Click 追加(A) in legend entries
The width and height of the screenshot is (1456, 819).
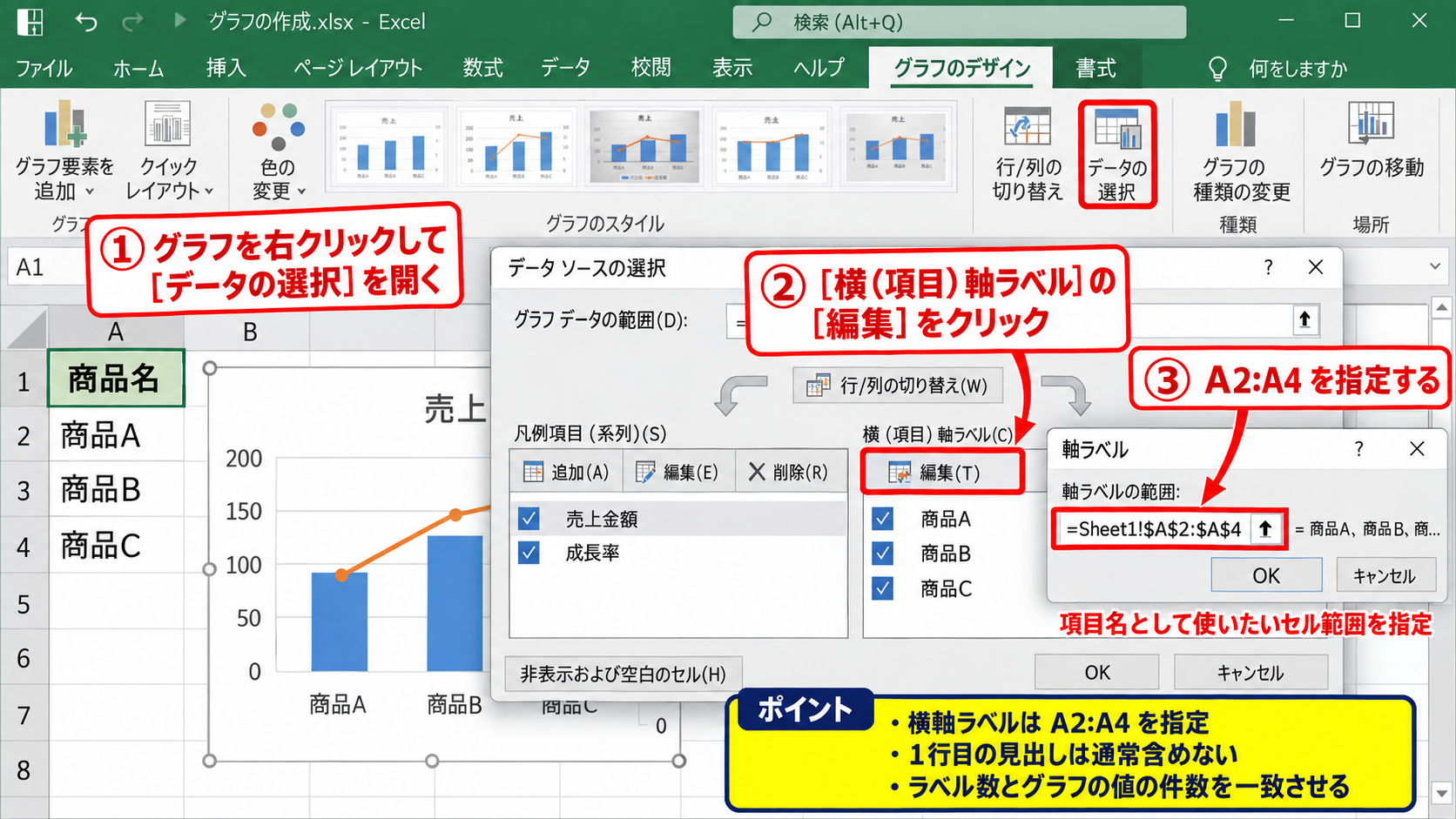(566, 472)
